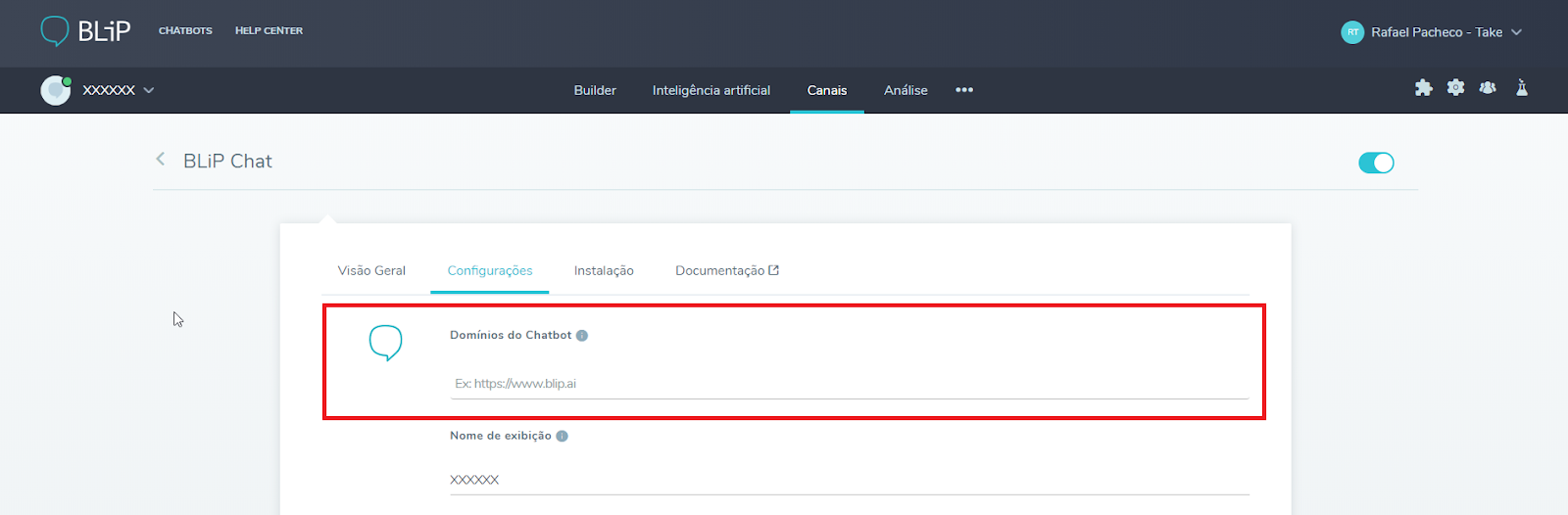The height and width of the screenshot is (515, 1568).
Task: Expand the XXXXXX bot selector chevron
Action: click(149, 90)
